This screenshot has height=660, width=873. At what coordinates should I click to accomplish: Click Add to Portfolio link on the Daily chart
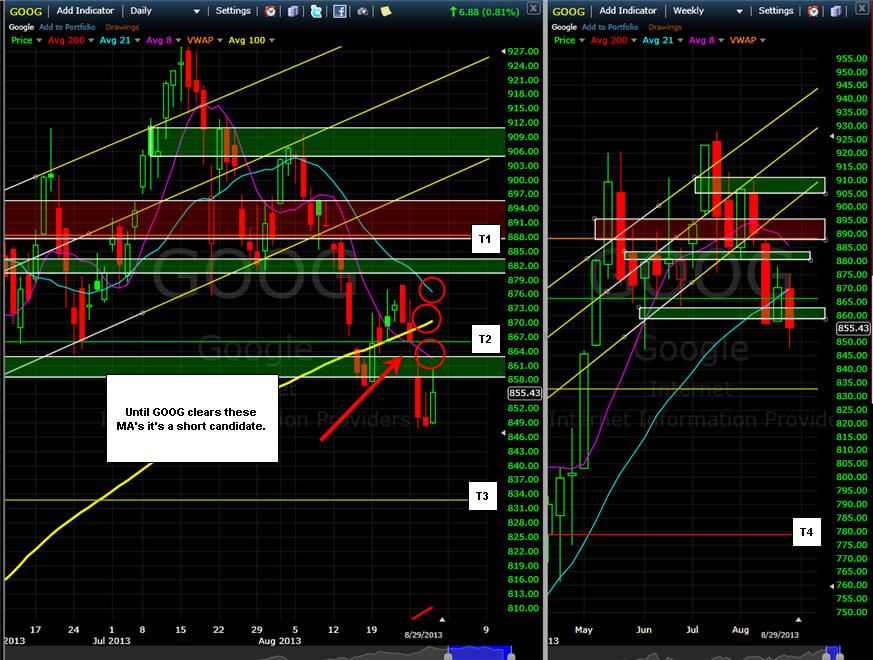point(67,27)
